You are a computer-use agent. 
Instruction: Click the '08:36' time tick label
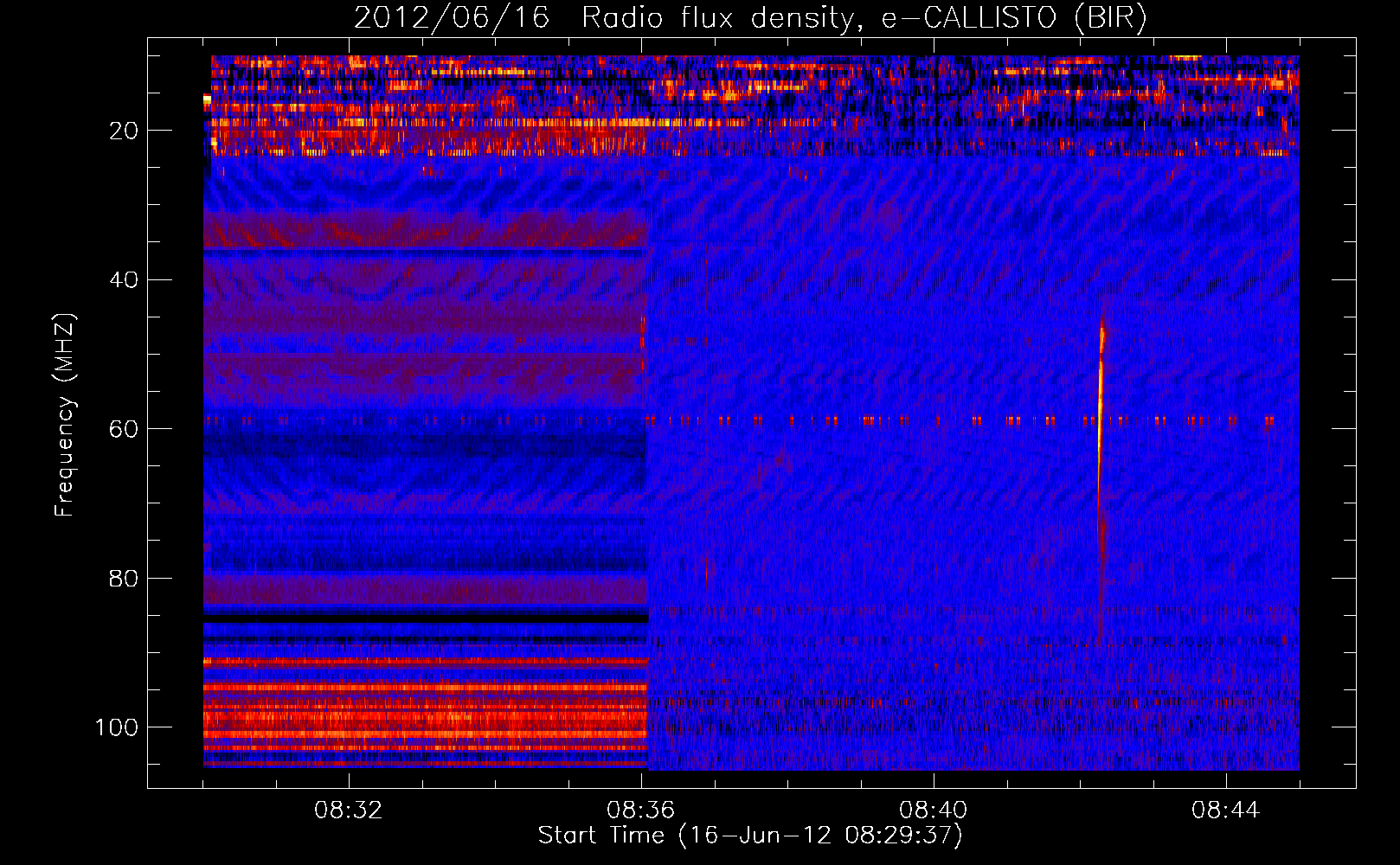641,811
